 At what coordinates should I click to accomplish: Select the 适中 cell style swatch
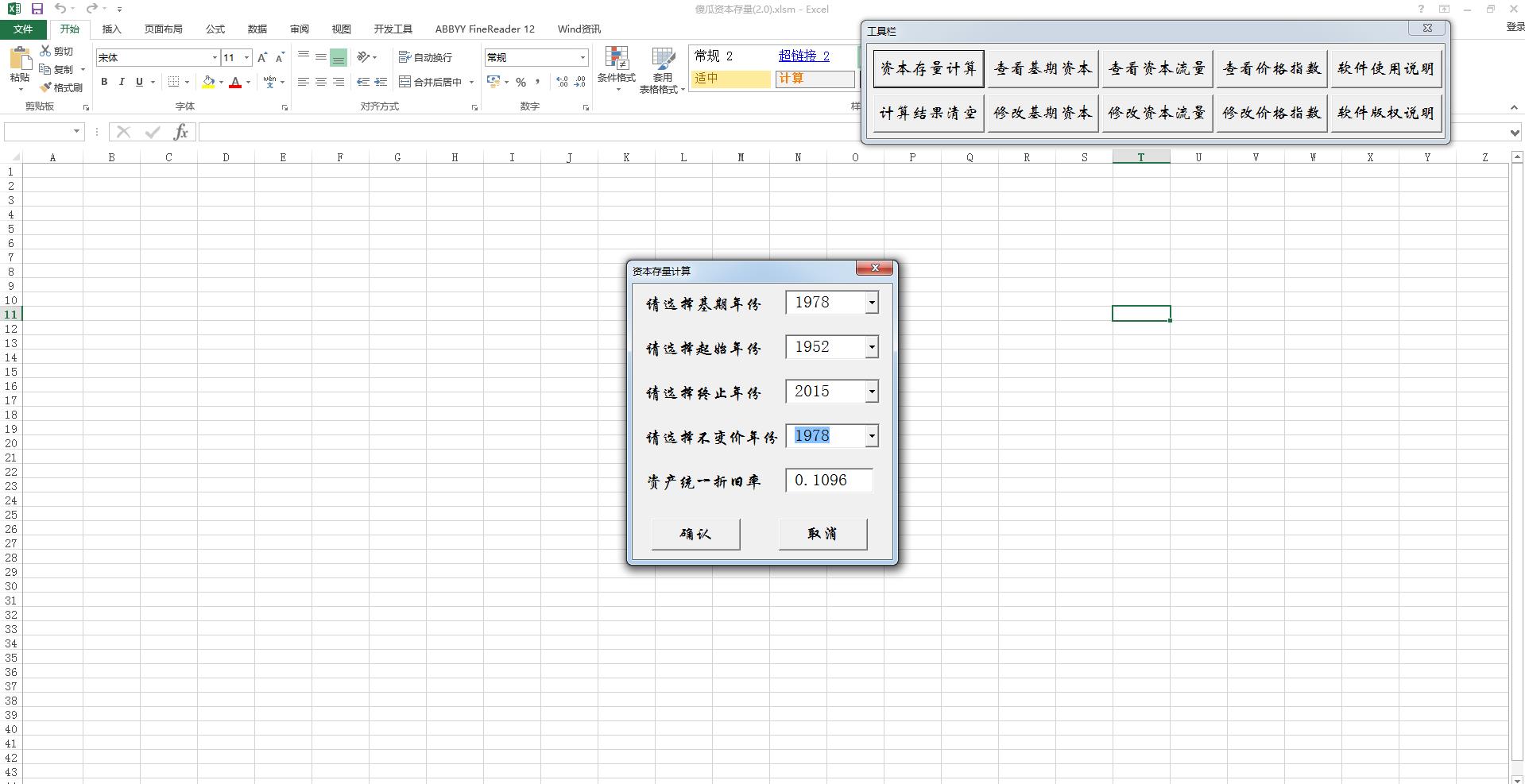(730, 79)
